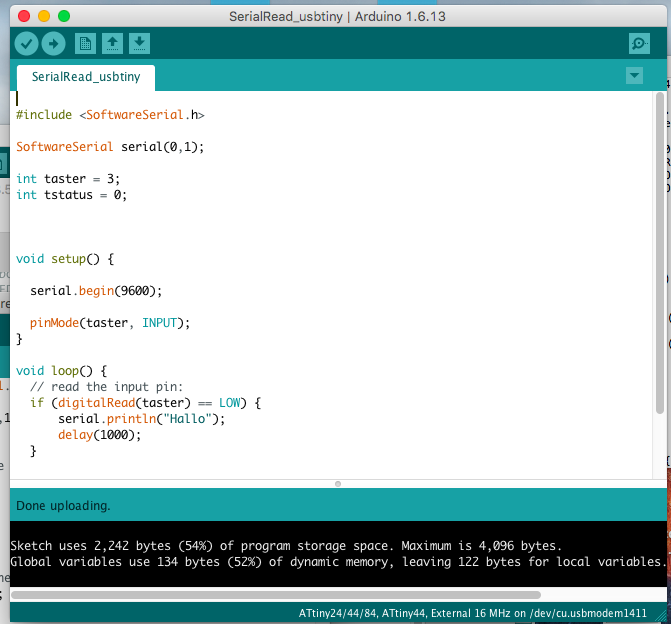Viewport: 671px width, 624px height.
Task: Click the horizontal scrollbar of the console
Action: (276, 595)
